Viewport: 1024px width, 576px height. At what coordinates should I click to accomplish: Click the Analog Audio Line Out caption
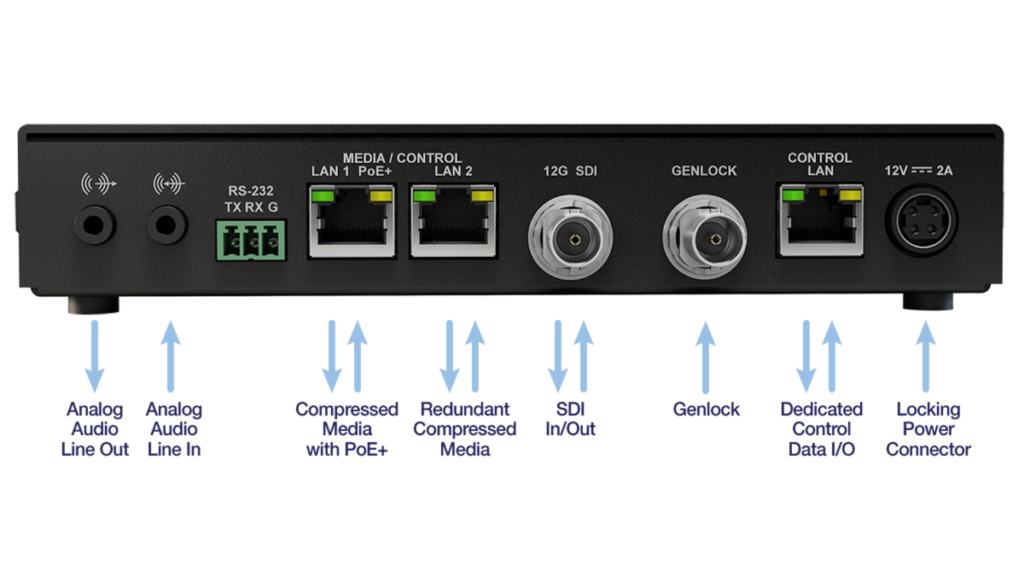click(95, 429)
